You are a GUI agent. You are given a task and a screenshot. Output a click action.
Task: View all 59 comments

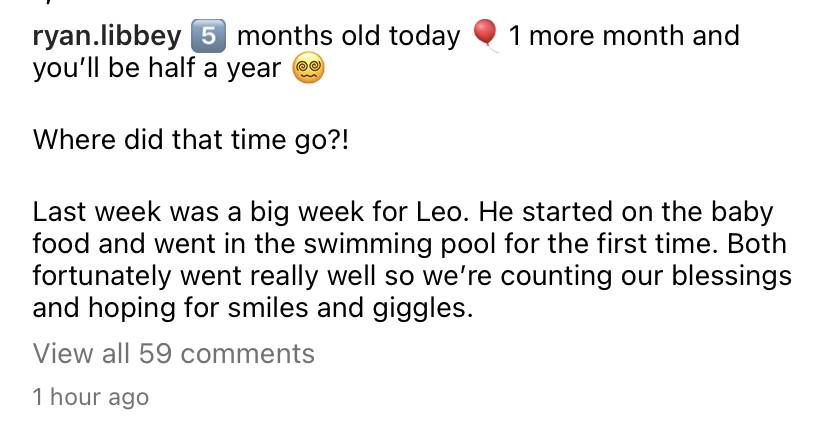174,353
